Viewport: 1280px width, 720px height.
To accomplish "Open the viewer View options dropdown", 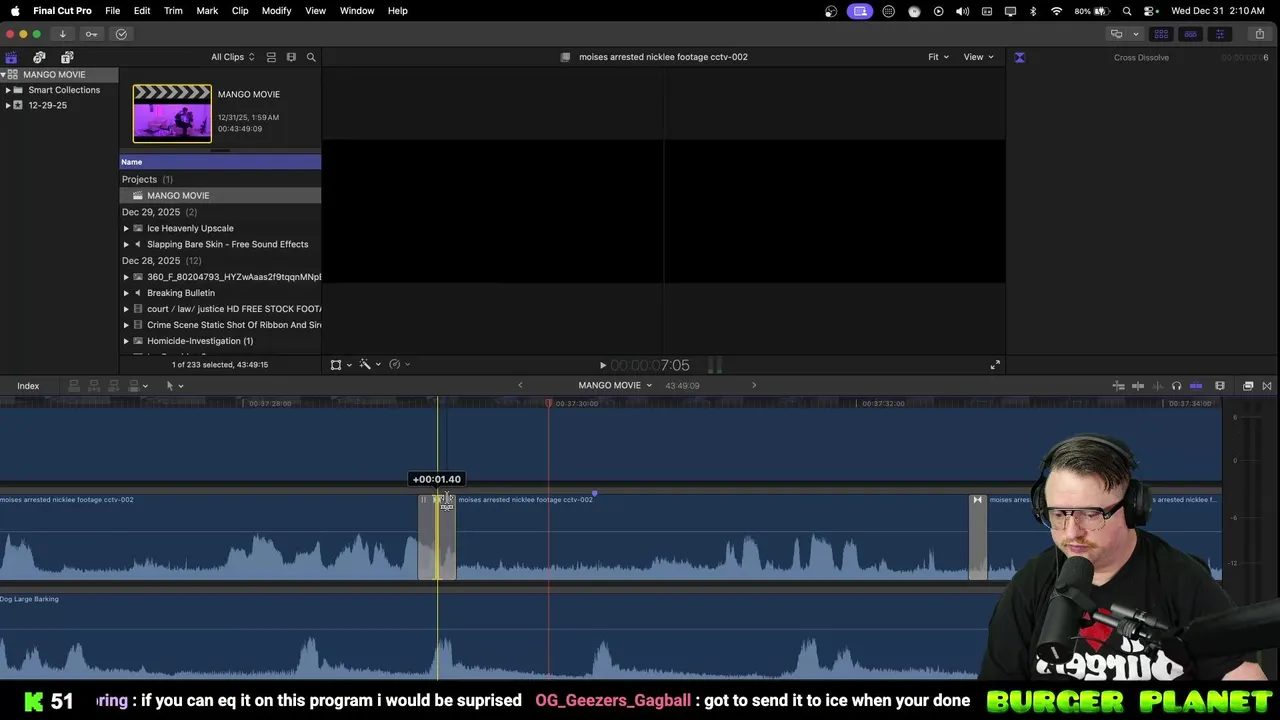I will click(978, 57).
